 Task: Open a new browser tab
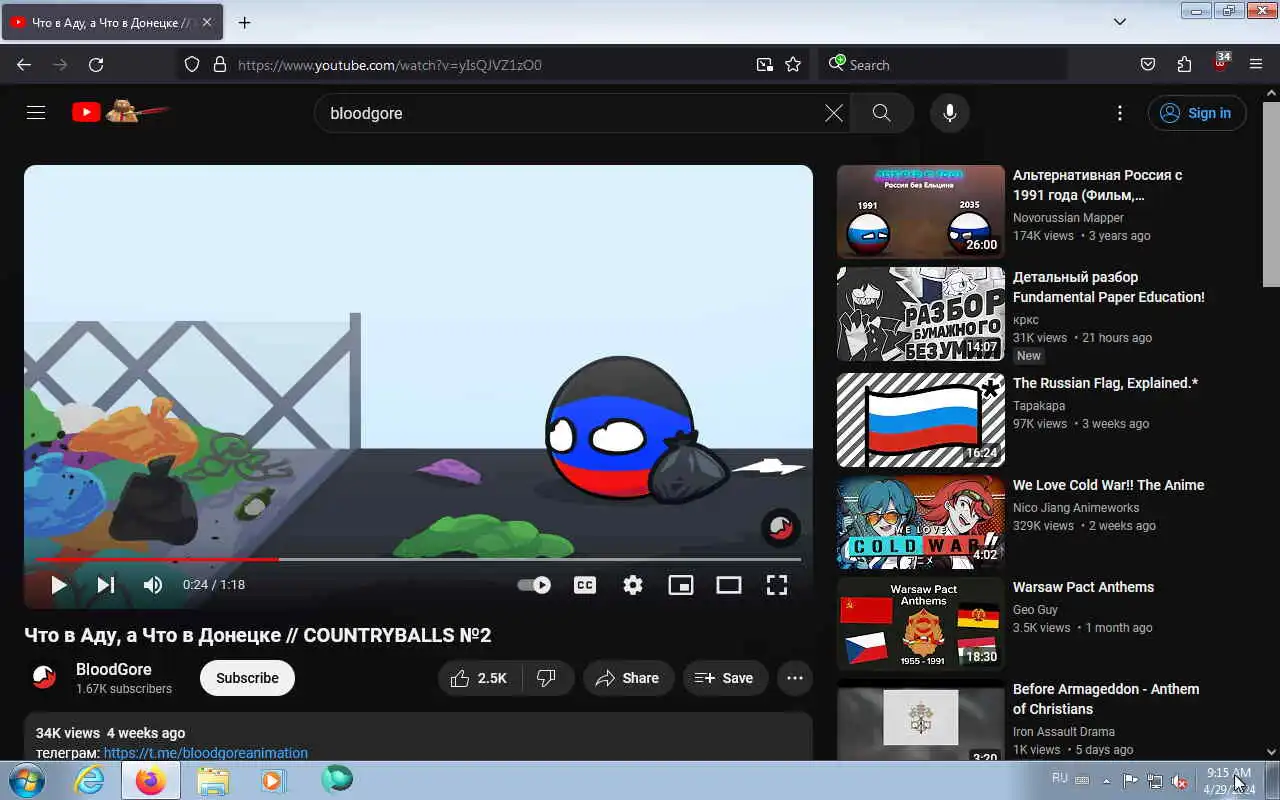(244, 22)
